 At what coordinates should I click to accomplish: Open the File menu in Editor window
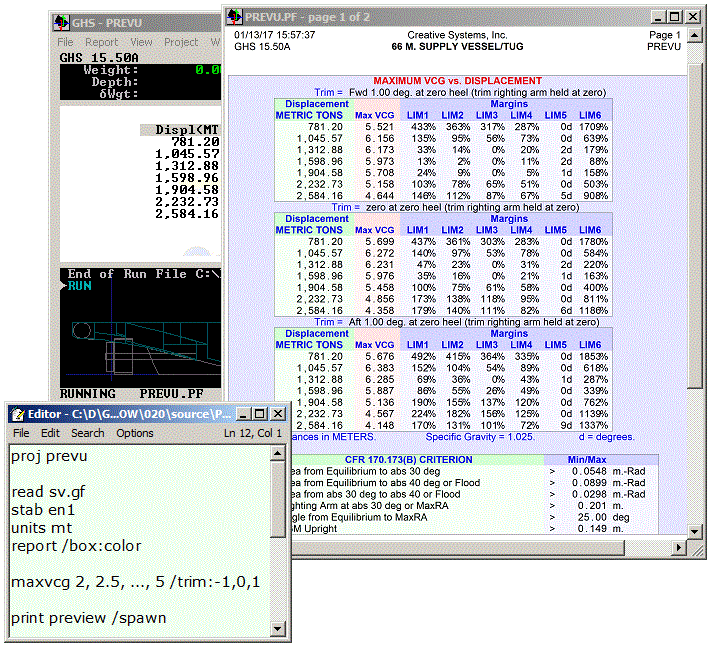pos(21,433)
